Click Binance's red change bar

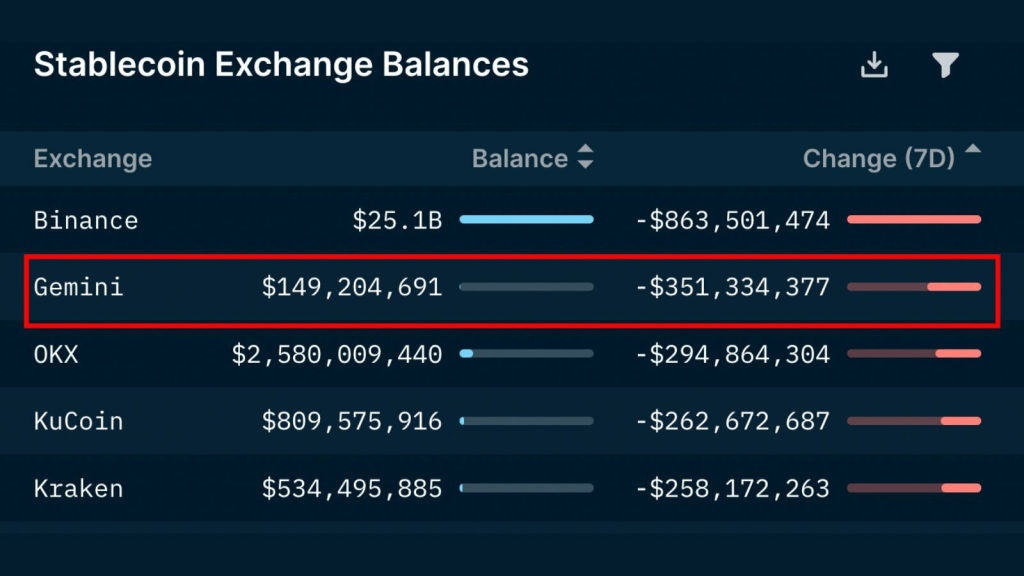[914, 219]
